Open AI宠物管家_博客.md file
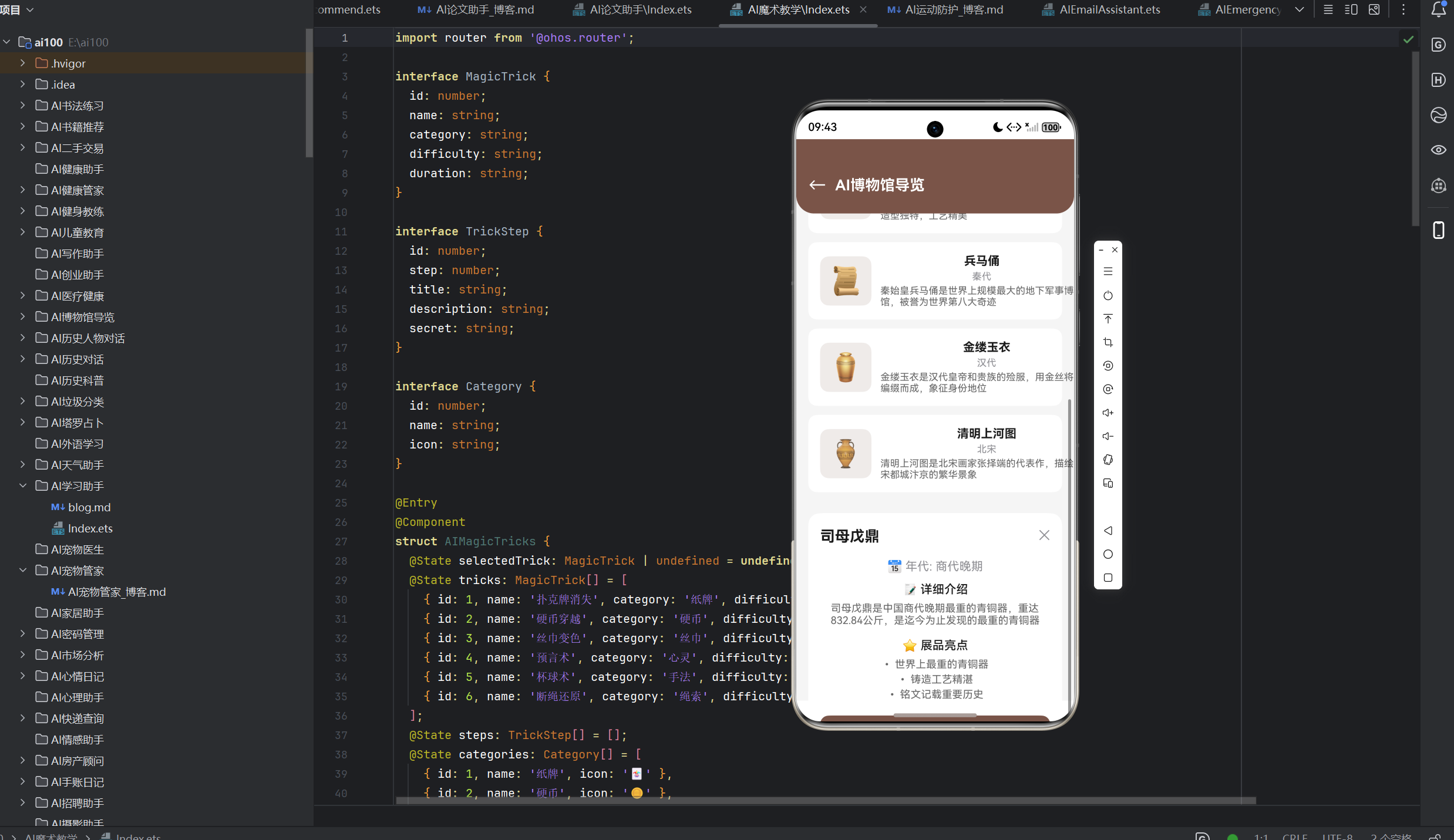1454x840 pixels. click(109, 592)
